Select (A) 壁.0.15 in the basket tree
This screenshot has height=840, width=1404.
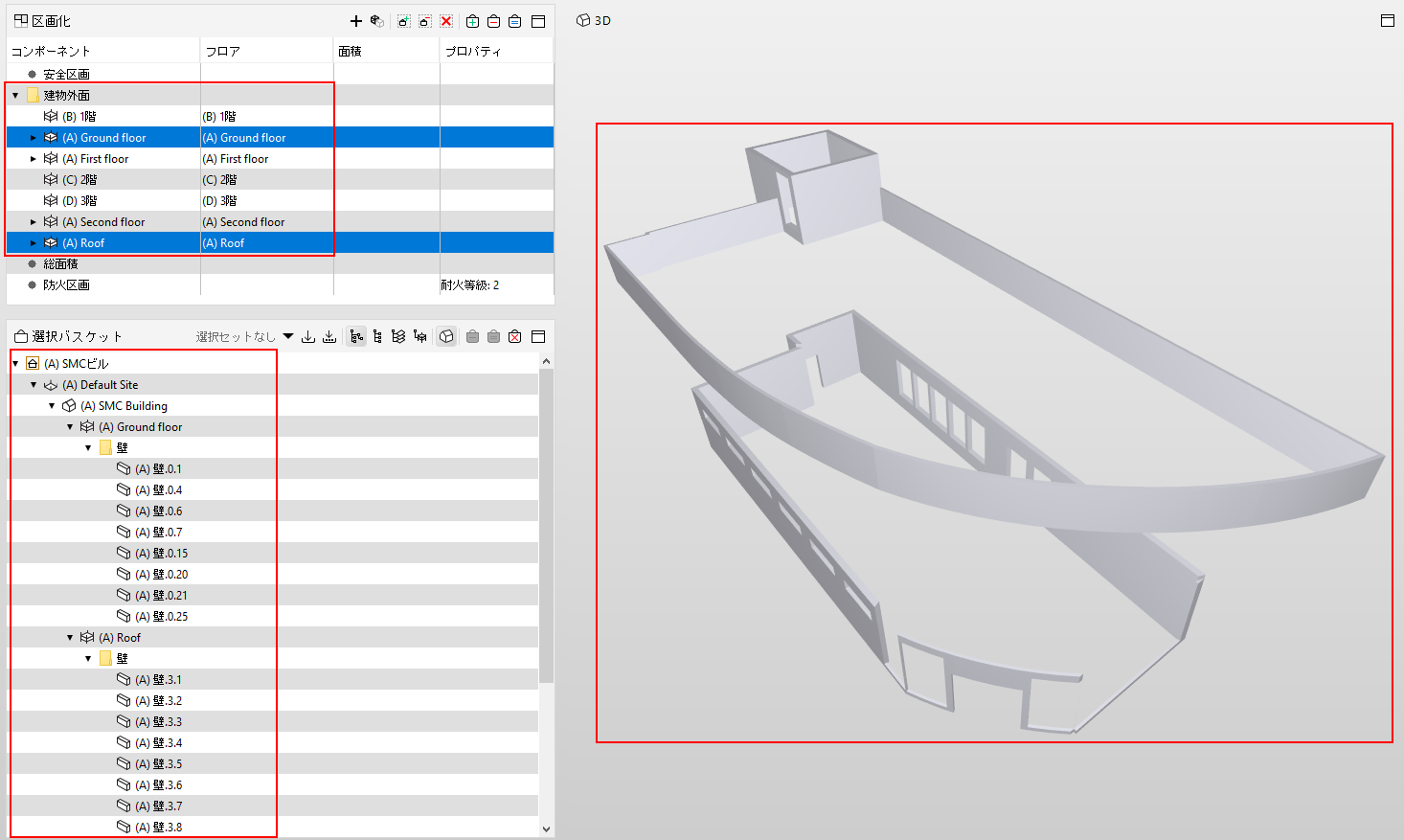(273, 554)
